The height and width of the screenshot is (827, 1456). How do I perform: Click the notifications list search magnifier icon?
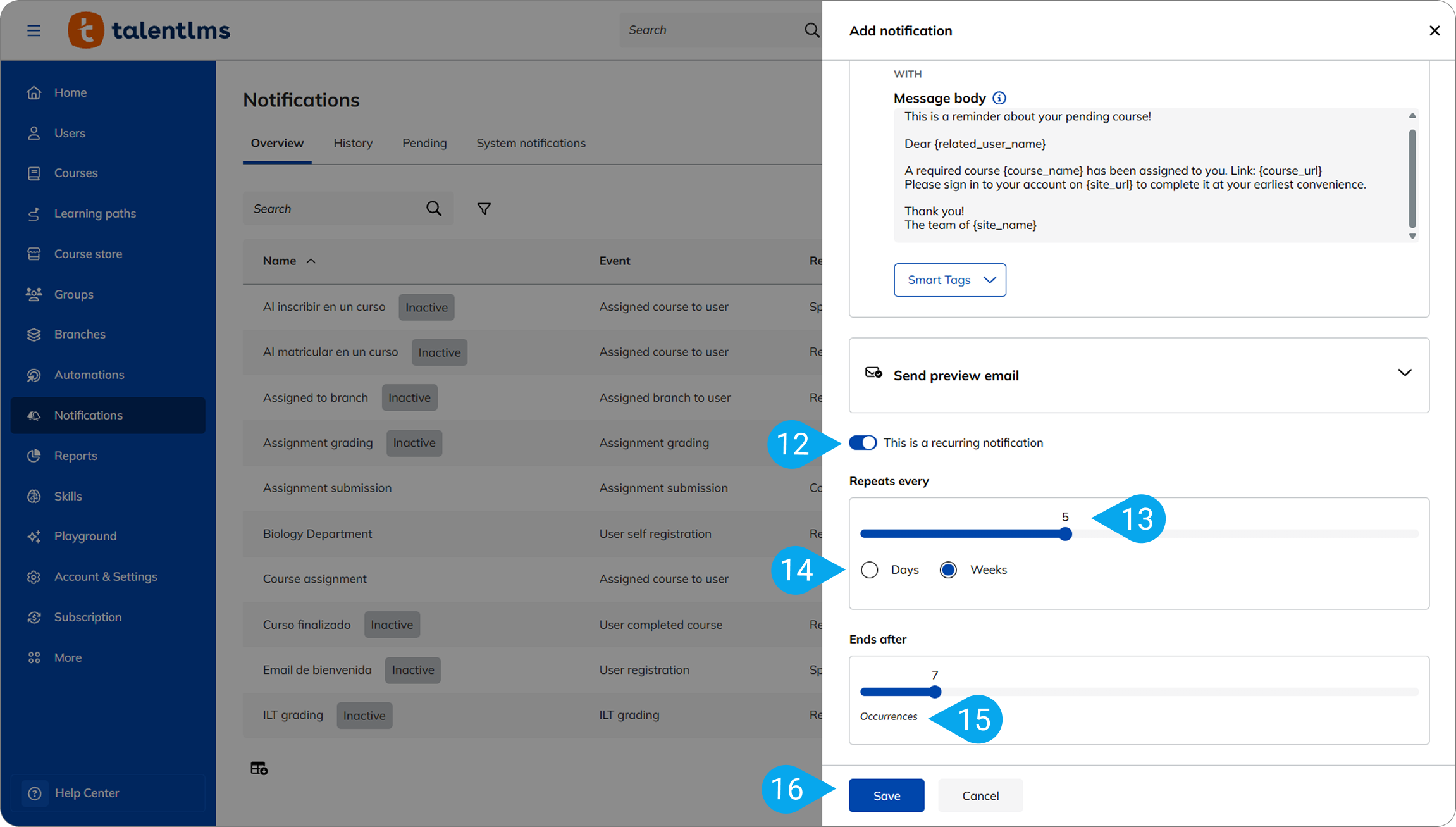pos(434,208)
